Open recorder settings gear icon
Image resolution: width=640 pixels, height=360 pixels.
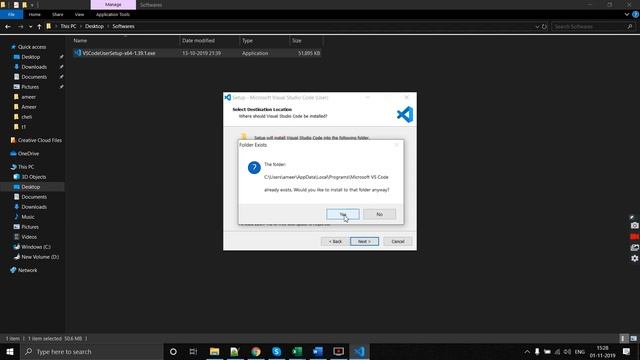pyautogui.click(x=634, y=258)
